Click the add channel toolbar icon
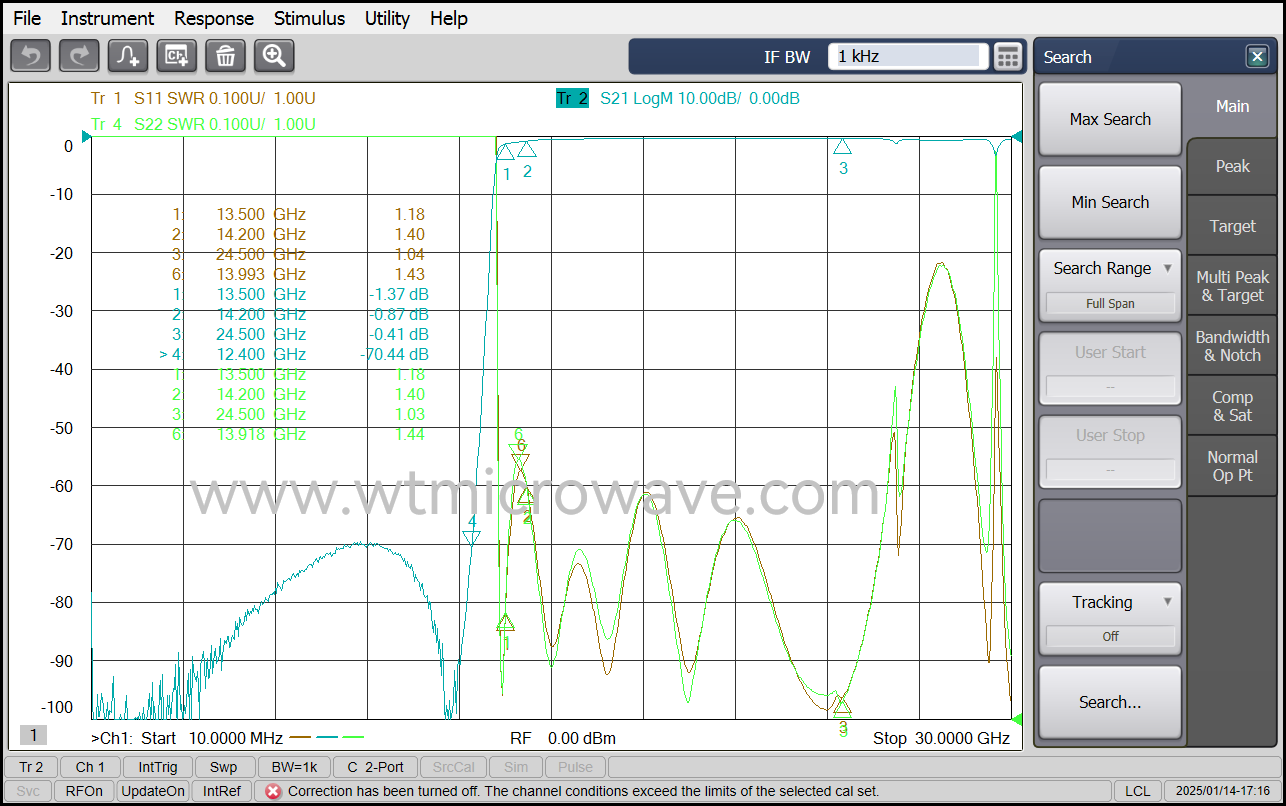Image resolution: width=1286 pixels, height=806 pixels. (177, 56)
